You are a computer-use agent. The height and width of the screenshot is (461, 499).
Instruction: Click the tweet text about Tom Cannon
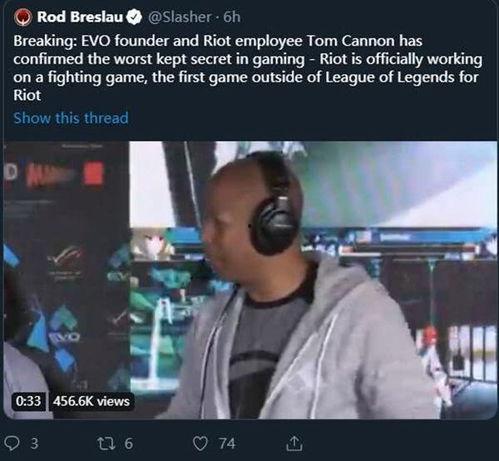point(248,68)
